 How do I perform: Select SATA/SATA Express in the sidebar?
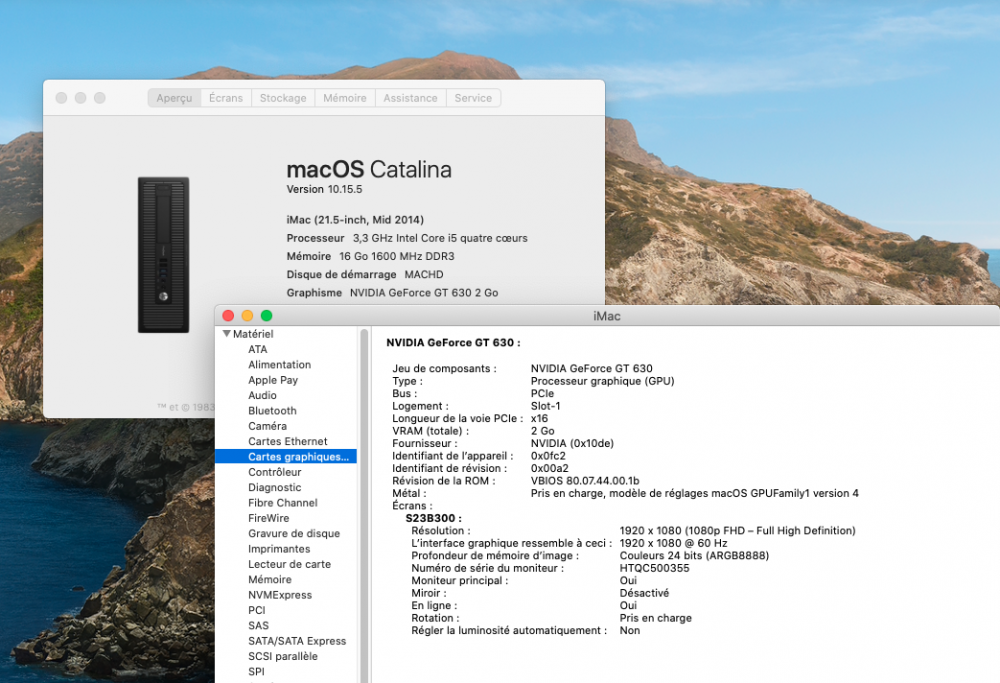coord(297,640)
